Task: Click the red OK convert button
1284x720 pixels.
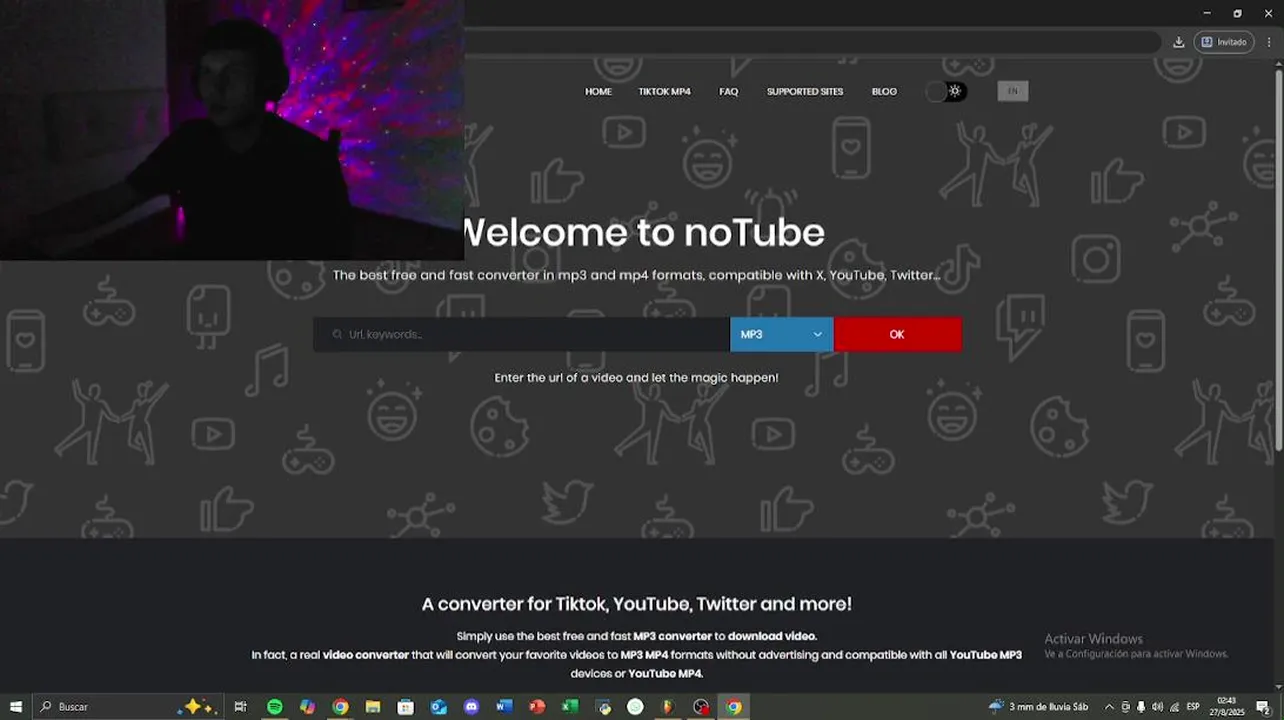Action: [897, 334]
